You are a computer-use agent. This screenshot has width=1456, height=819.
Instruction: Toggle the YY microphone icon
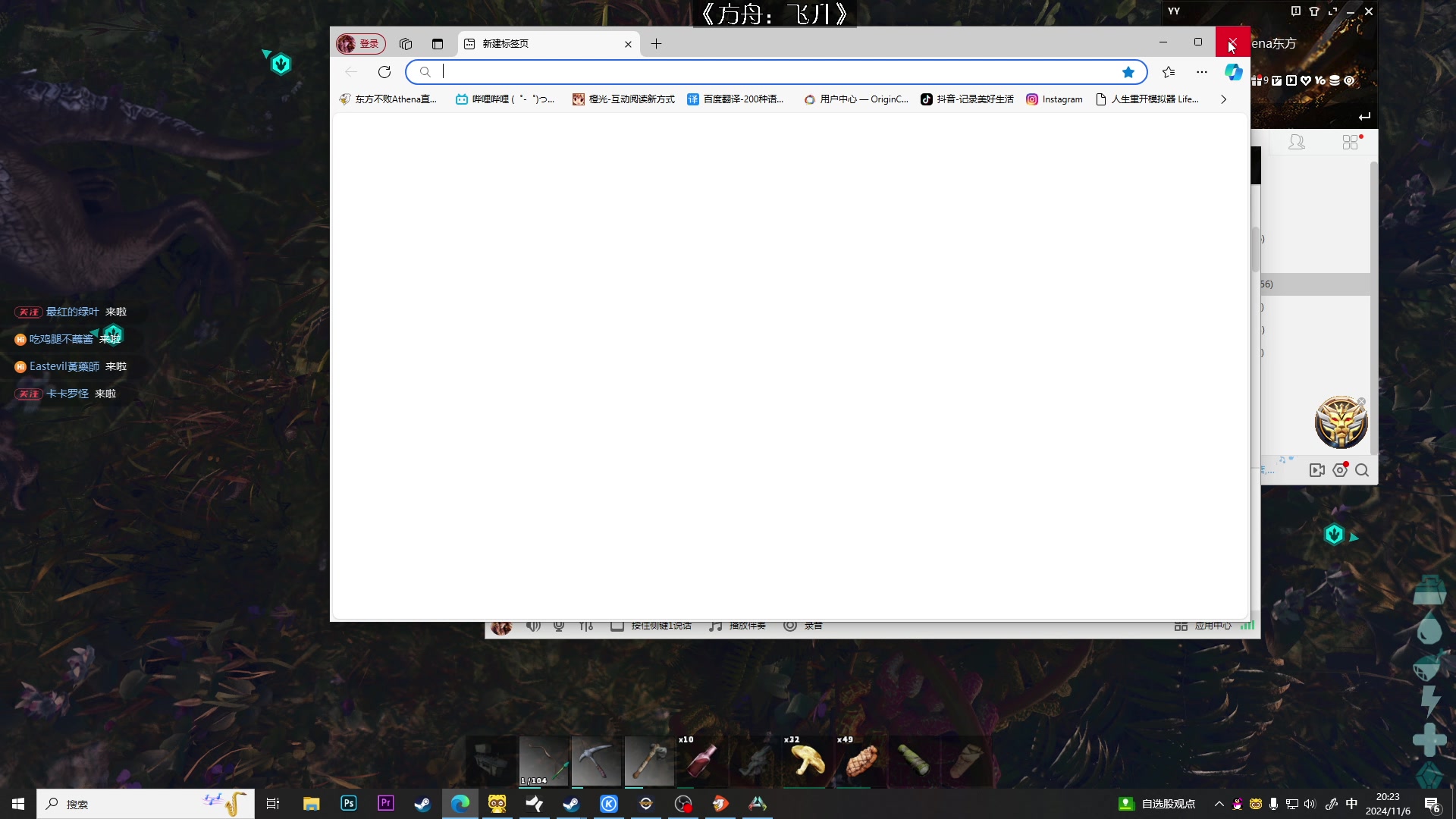tap(559, 626)
